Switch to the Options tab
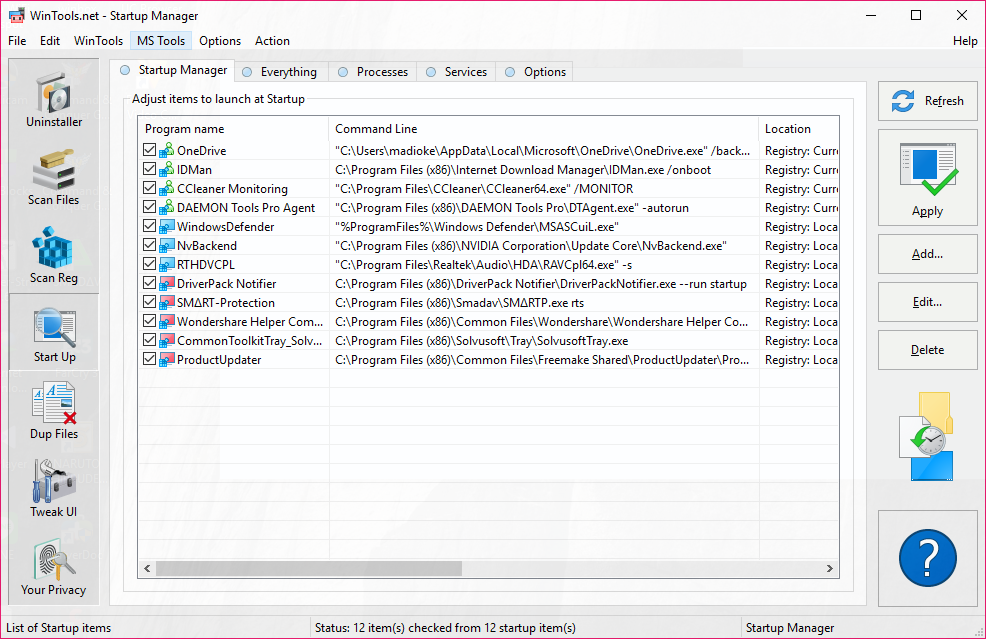The height and width of the screenshot is (639, 986). coord(535,72)
